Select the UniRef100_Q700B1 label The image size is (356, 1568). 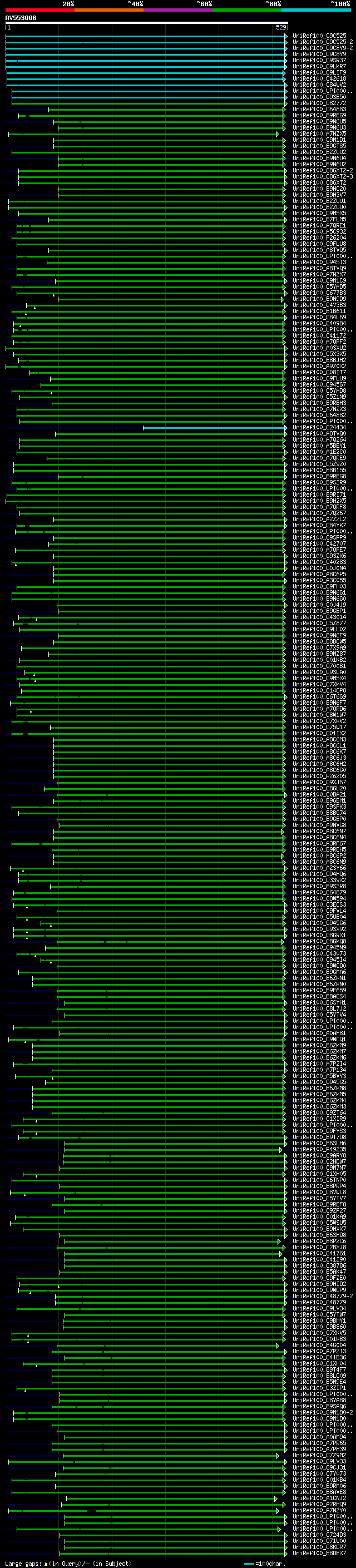tap(319, 666)
